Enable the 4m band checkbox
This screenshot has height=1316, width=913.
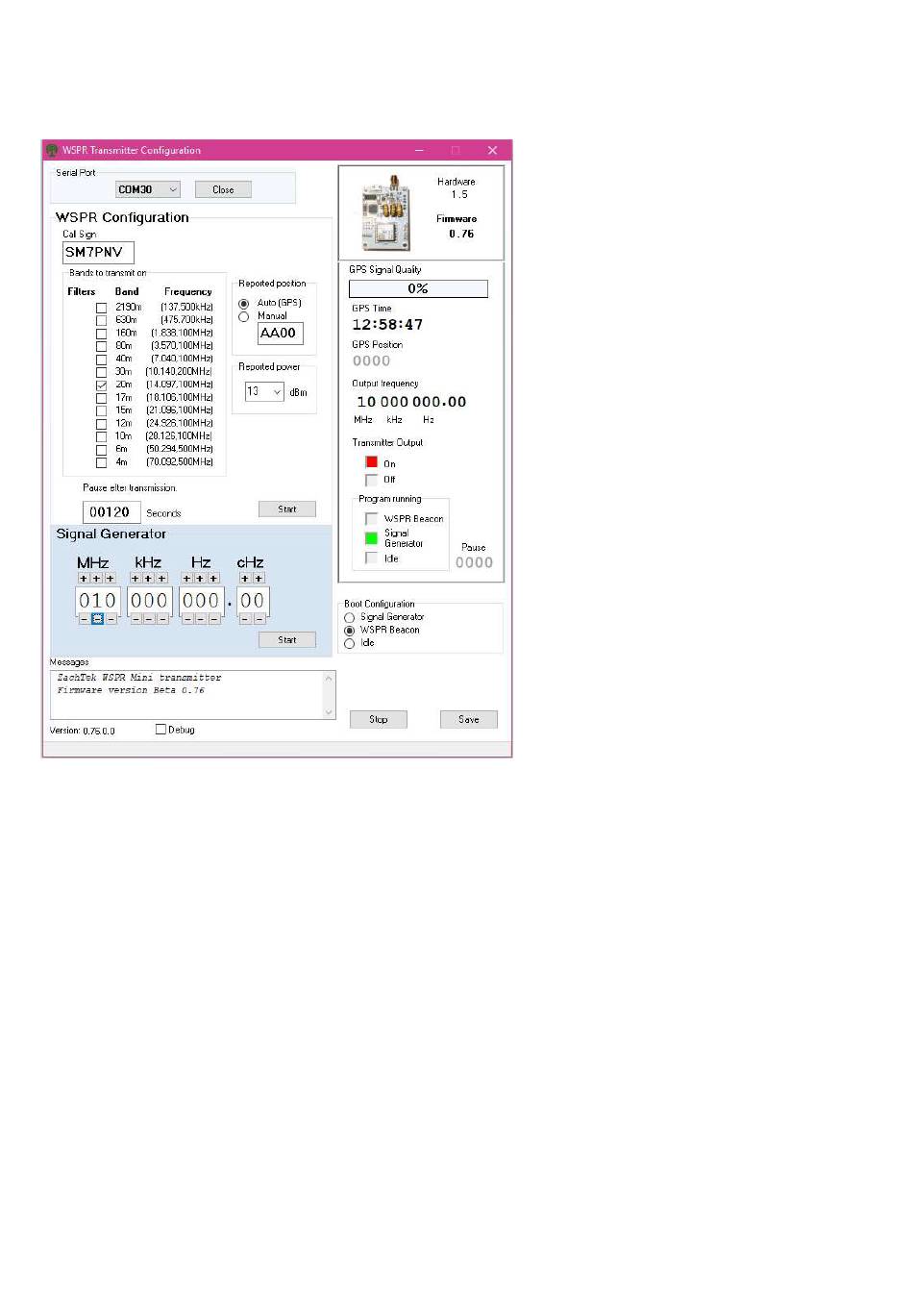[x=101, y=462]
